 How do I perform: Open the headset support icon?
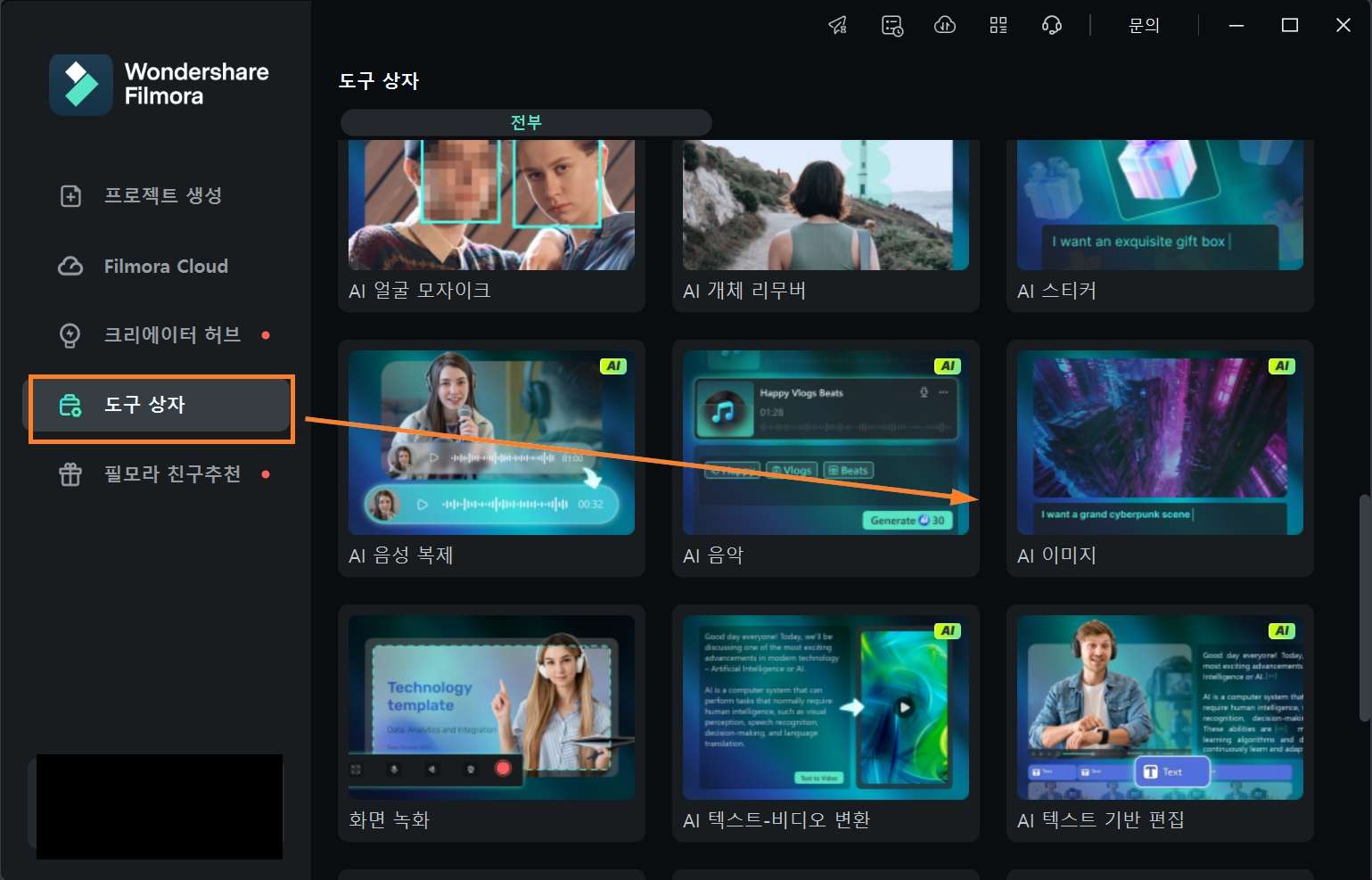[1052, 25]
